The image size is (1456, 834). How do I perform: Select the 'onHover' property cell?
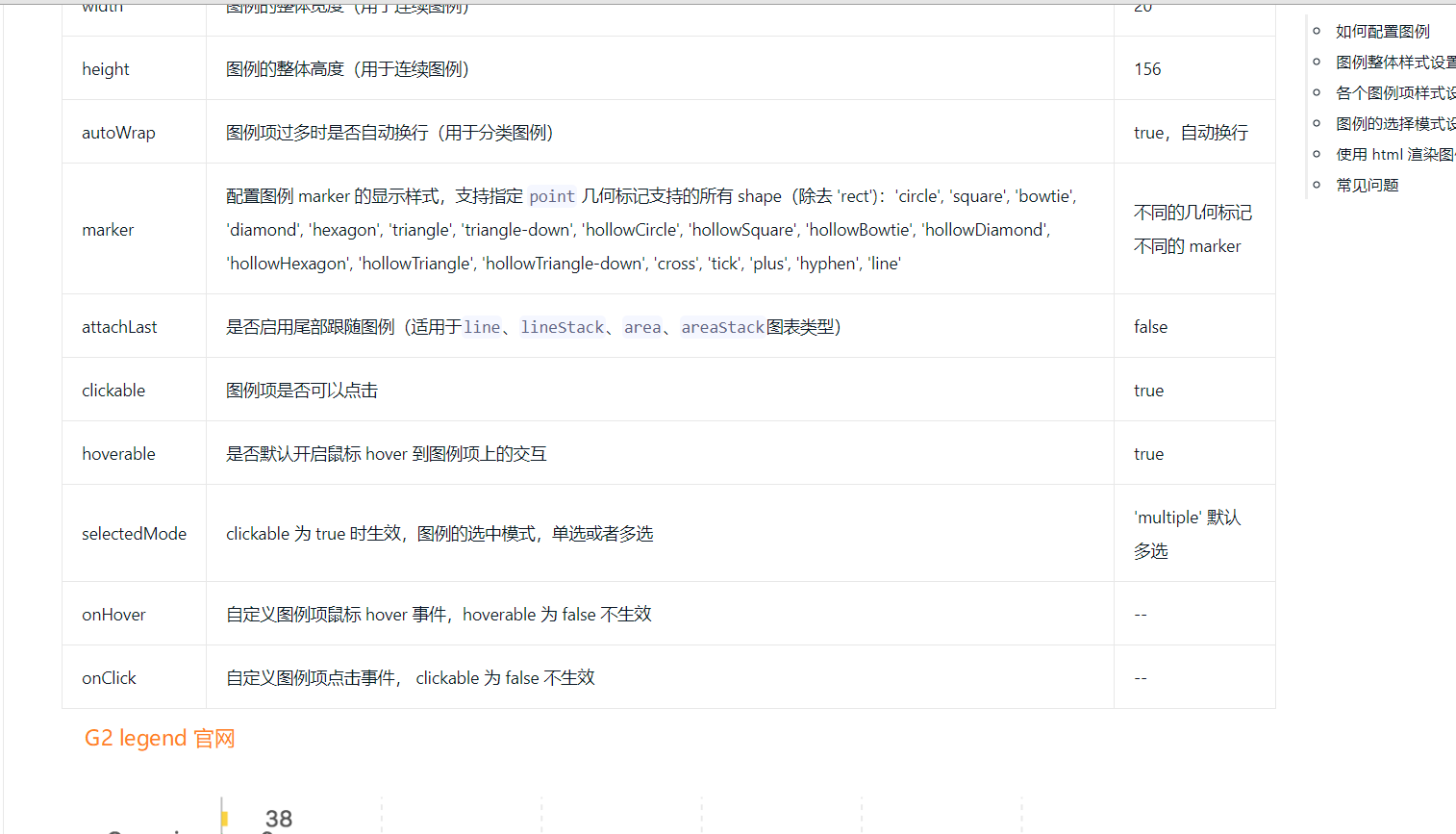click(135, 614)
